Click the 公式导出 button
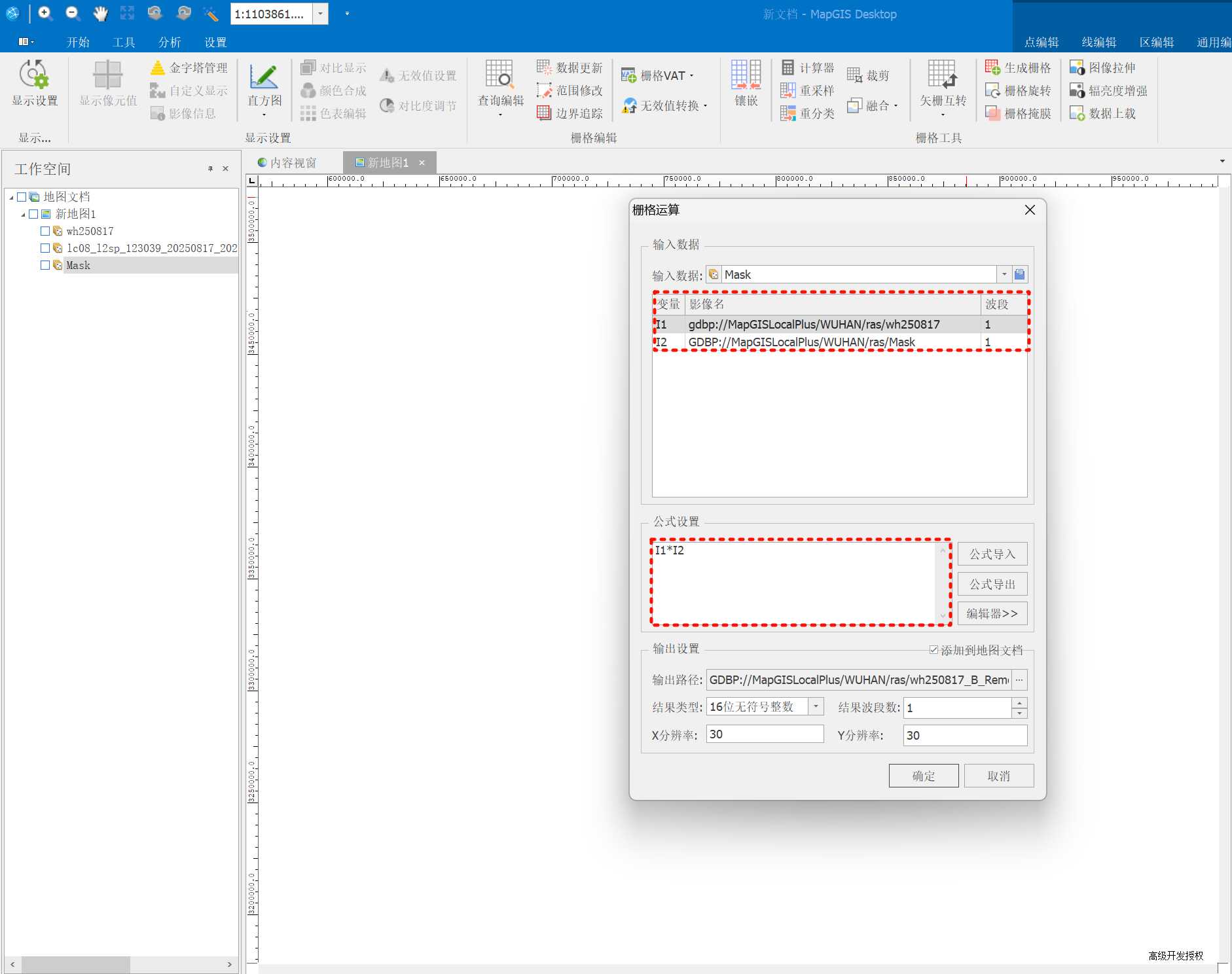Screen dimensions: 1232x974 (x=992, y=584)
